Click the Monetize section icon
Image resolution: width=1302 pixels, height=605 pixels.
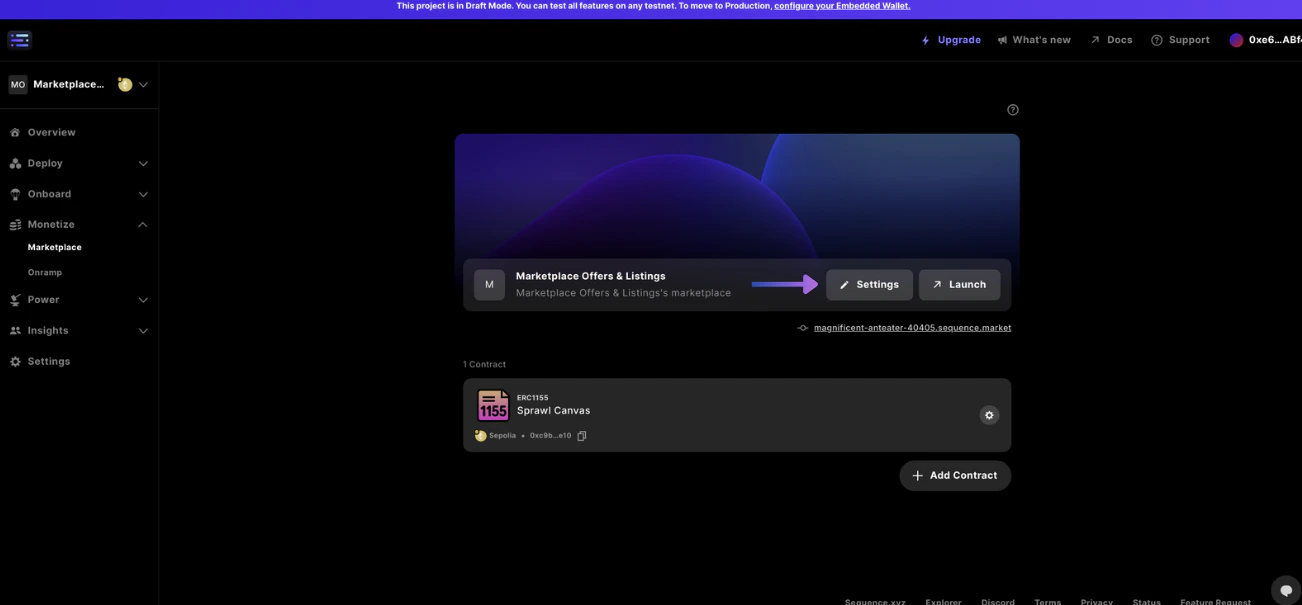point(15,225)
